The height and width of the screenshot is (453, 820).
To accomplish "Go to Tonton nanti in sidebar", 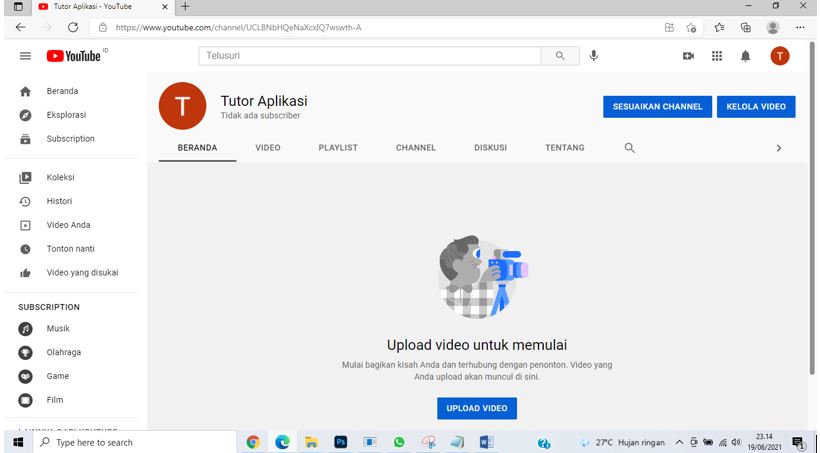I will pos(70,249).
